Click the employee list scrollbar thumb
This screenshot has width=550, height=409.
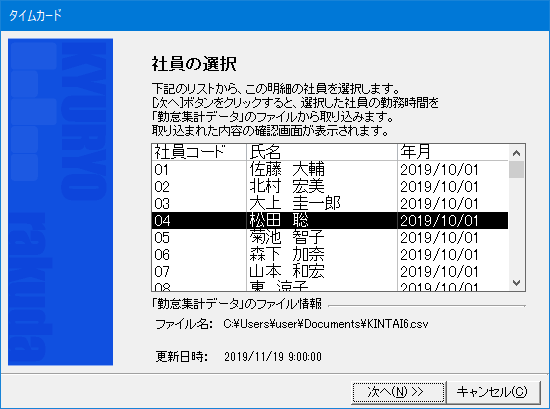pyautogui.click(x=516, y=170)
